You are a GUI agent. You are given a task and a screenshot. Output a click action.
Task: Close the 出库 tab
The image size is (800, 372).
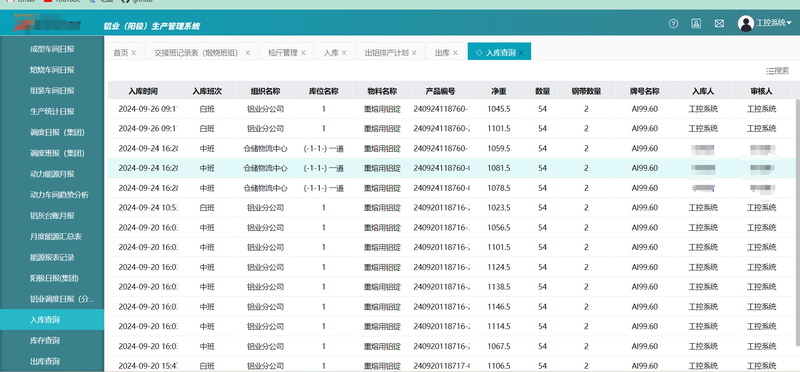[x=456, y=53]
